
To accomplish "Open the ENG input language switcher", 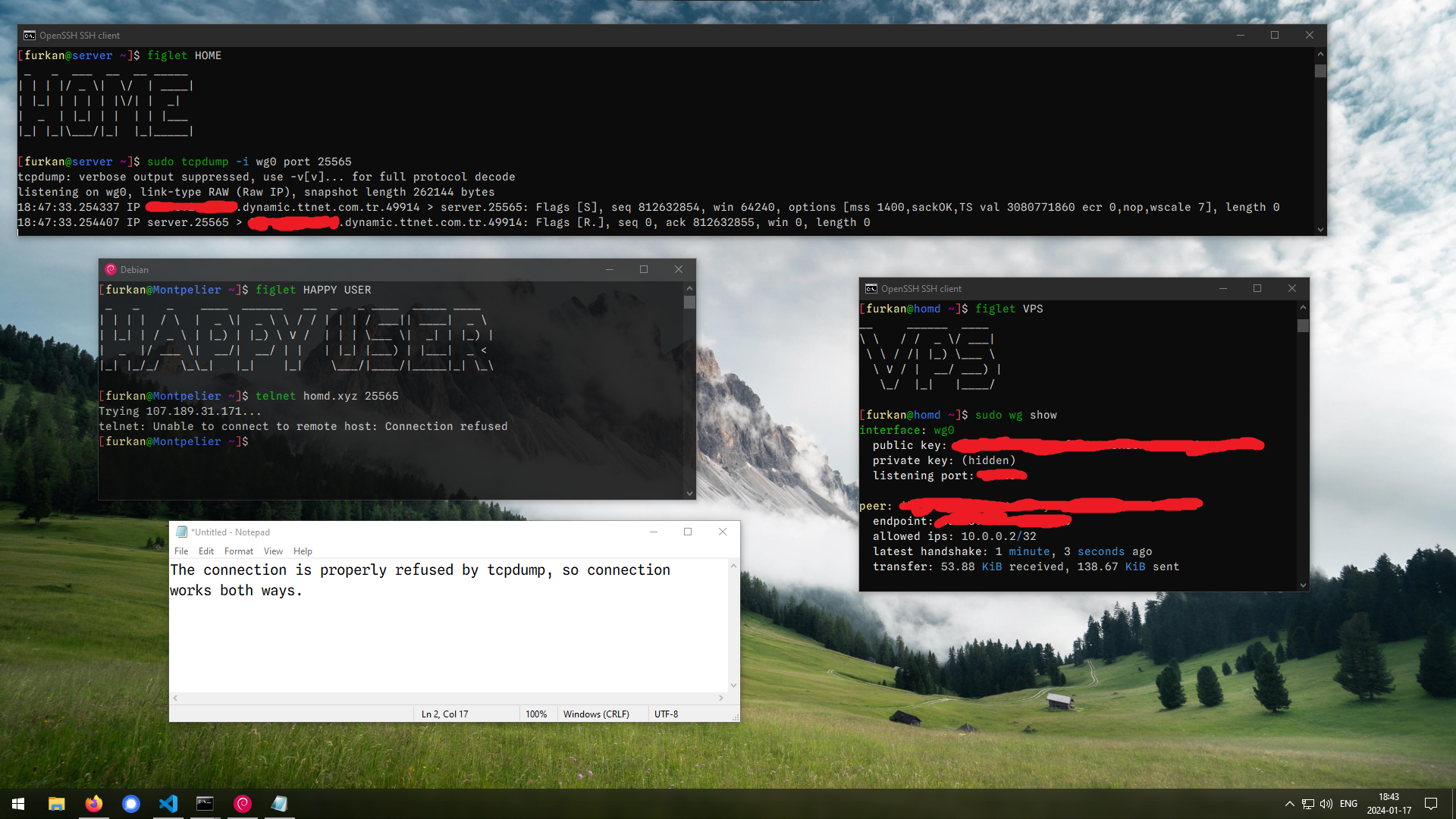I will click(1348, 804).
